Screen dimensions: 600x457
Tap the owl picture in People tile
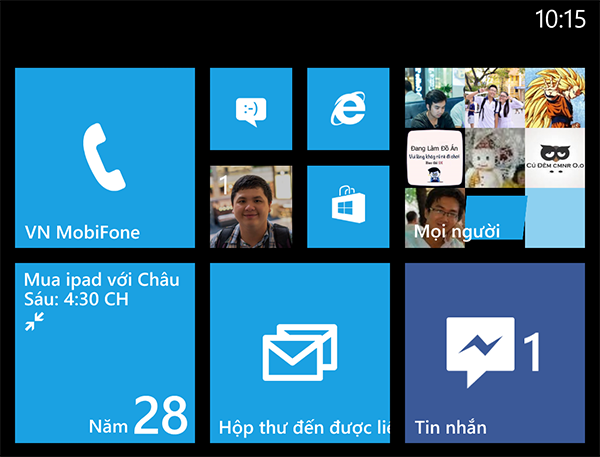pyautogui.click(x=554, y=157)
